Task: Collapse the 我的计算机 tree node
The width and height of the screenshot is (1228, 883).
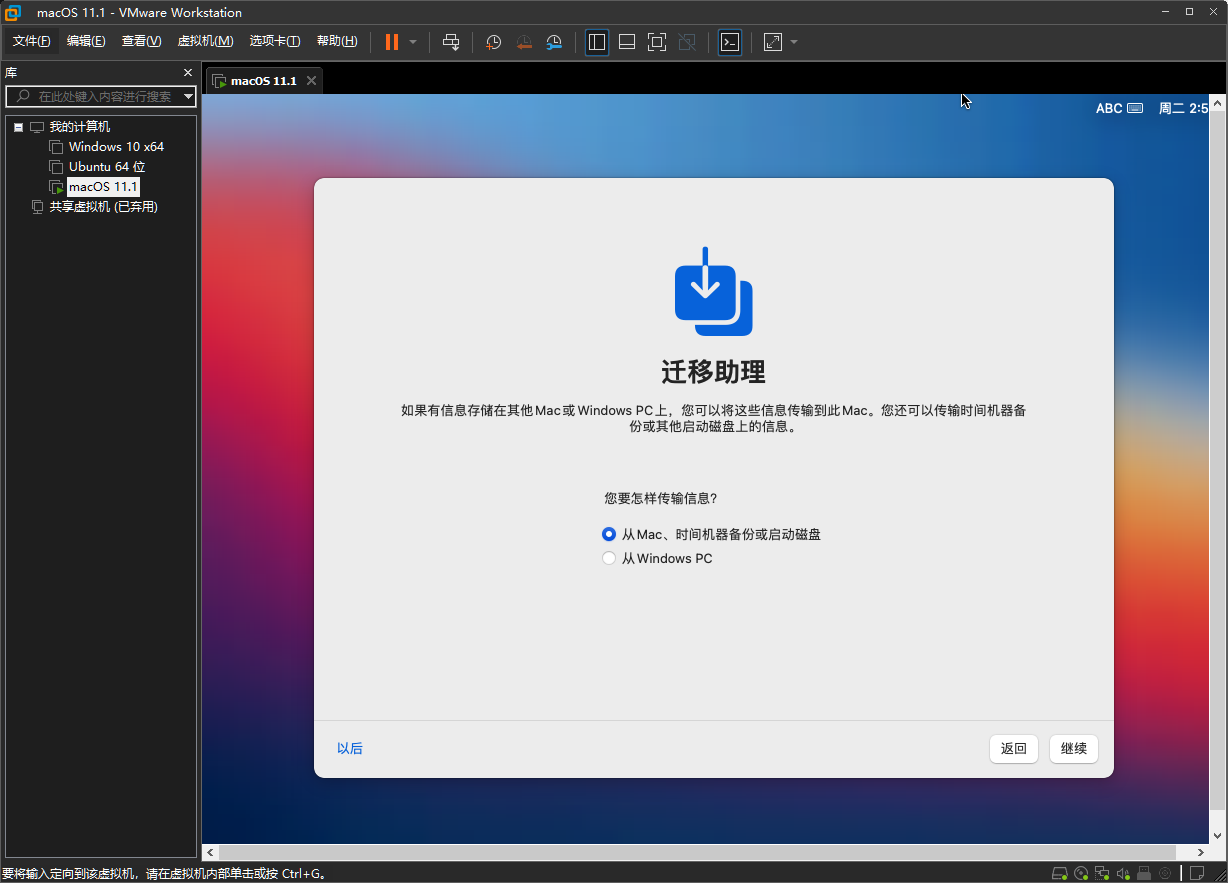Action: point(18,127)
